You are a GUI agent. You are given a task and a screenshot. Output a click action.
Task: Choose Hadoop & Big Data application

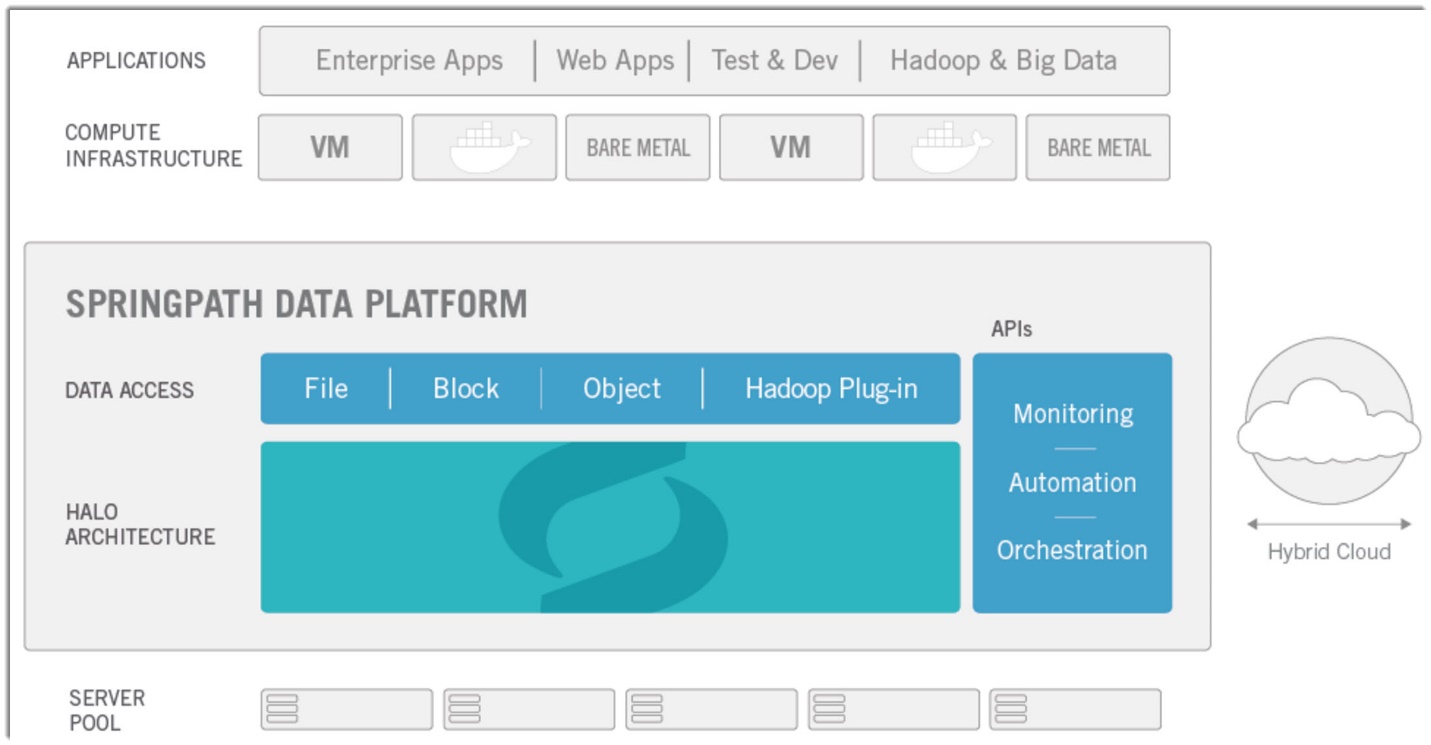[1003, 61]
